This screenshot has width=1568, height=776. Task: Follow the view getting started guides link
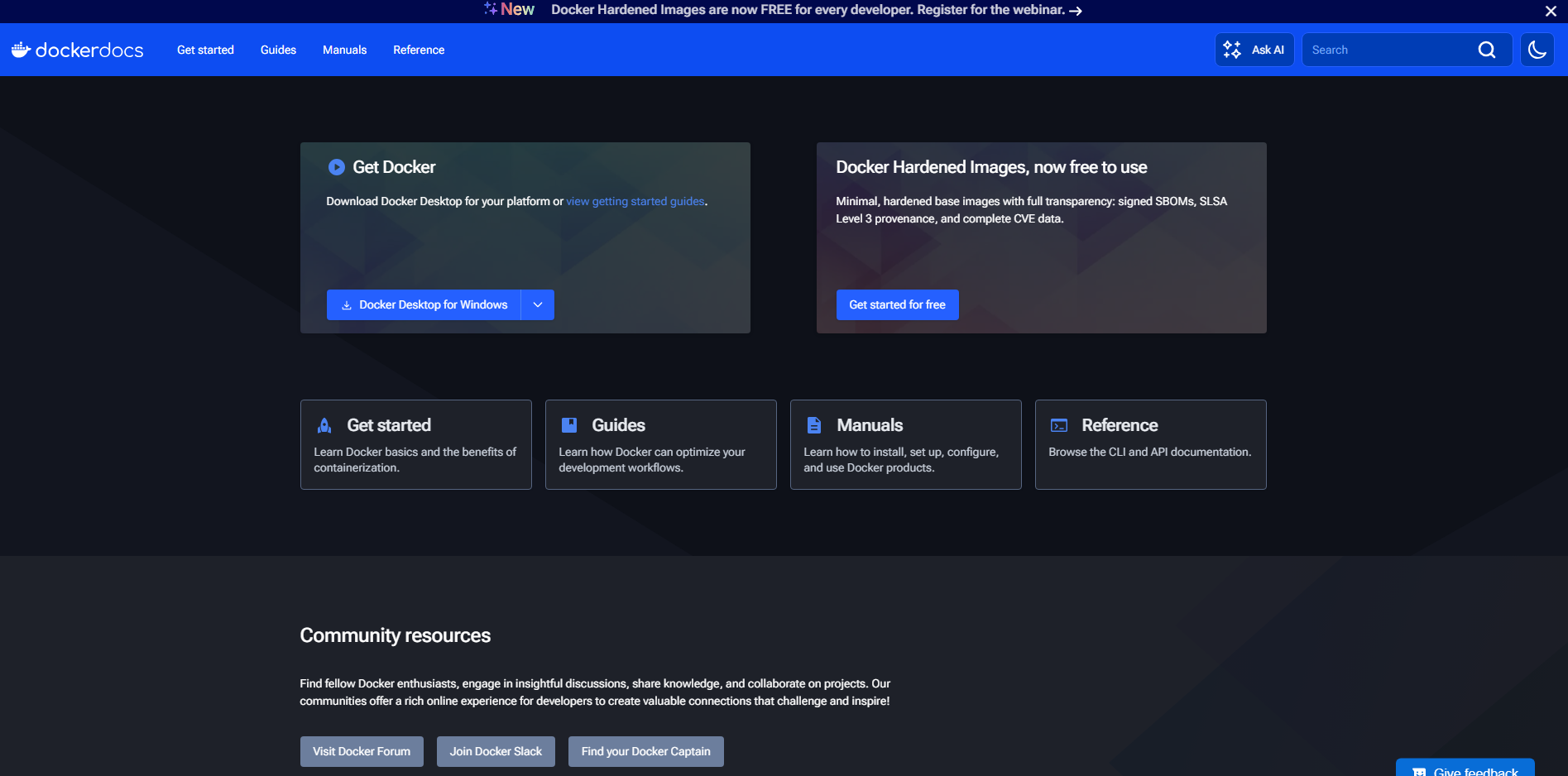(x=635, y=201)
